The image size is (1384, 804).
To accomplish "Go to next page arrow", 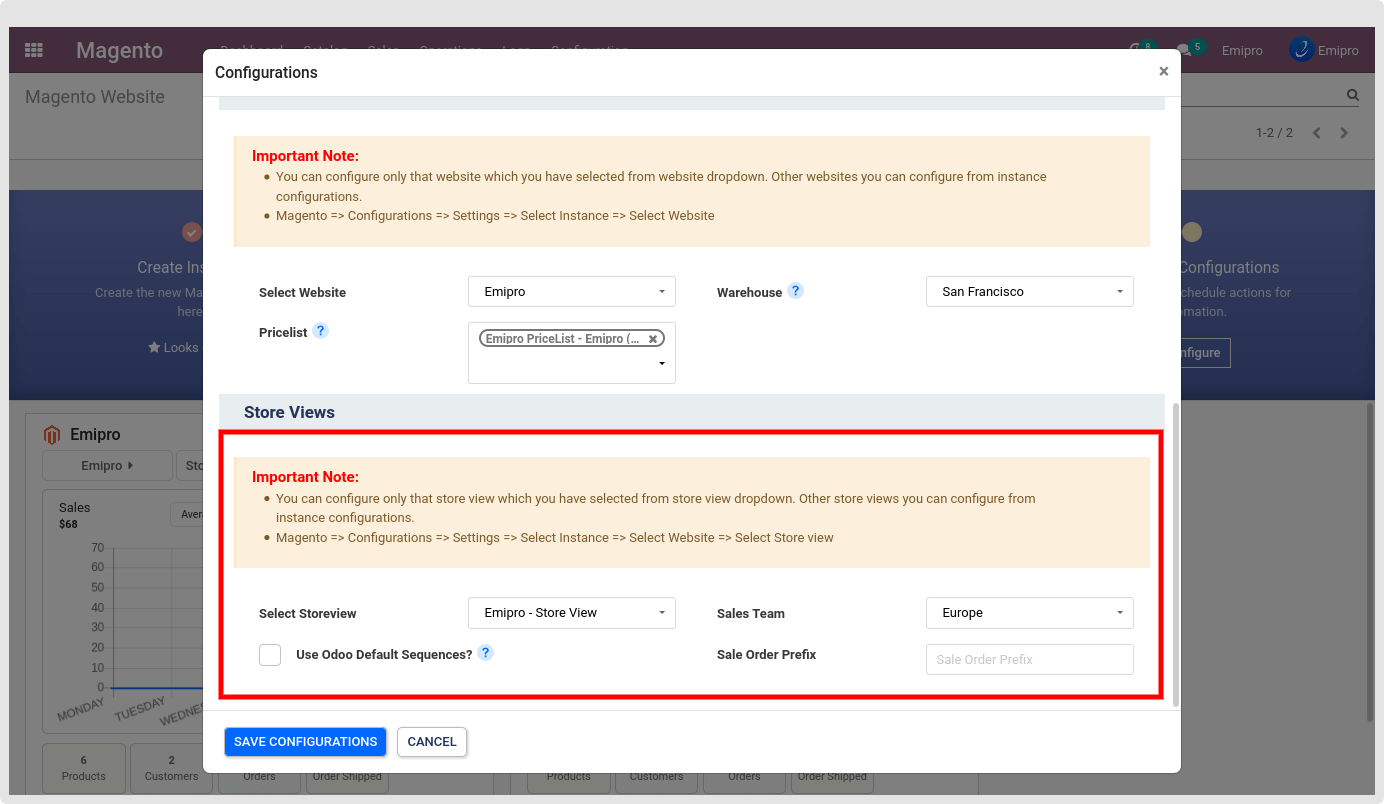I will click(1344, 133).
